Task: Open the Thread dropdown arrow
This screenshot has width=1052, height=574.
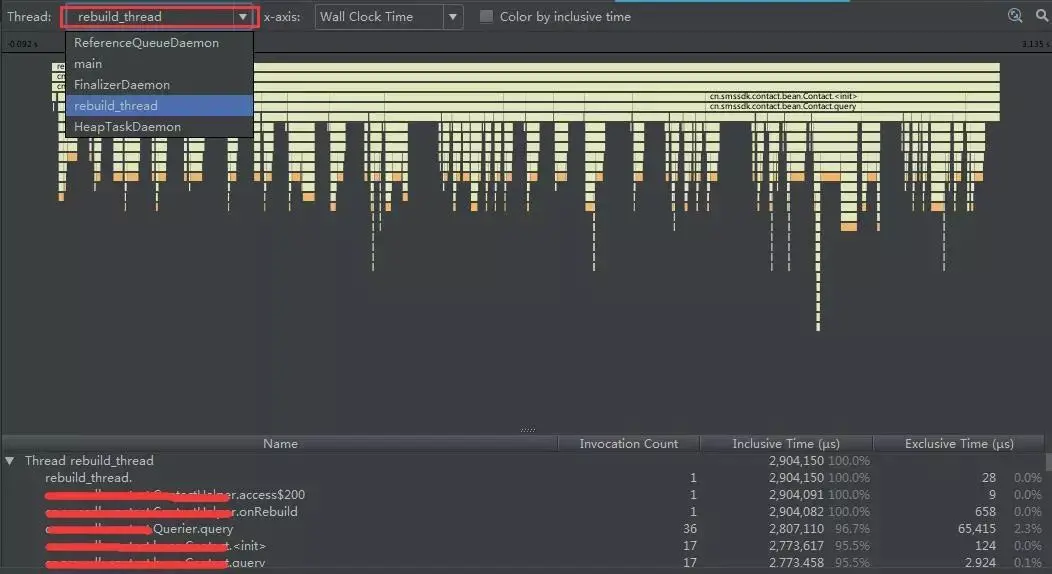Action: (243, 17)
